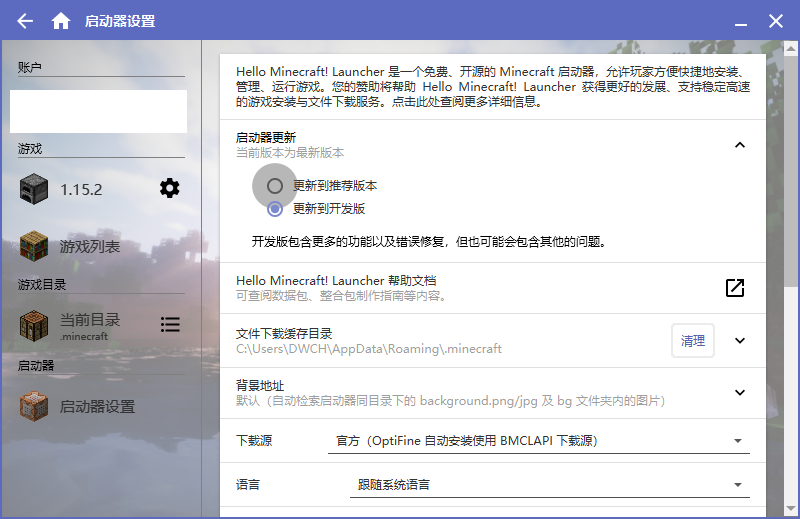Open the list icon beside 当前目录

170,325
